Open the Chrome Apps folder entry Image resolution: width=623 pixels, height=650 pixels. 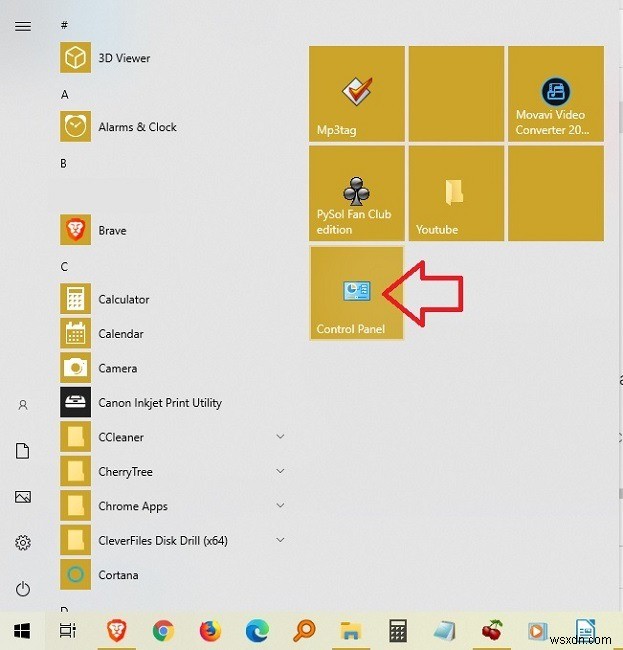tap(172, 506)
